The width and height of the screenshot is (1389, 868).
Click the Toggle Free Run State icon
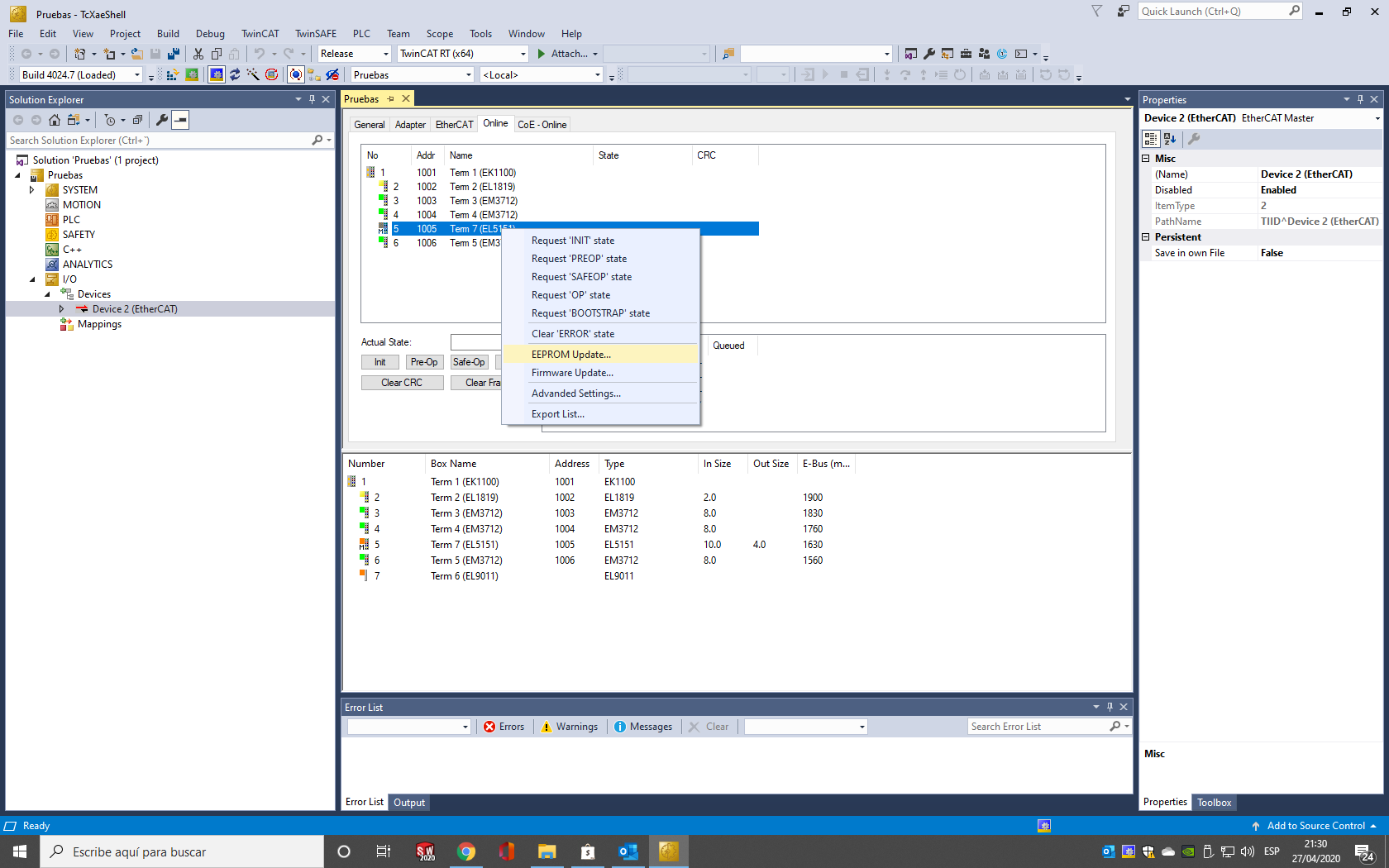271,75
